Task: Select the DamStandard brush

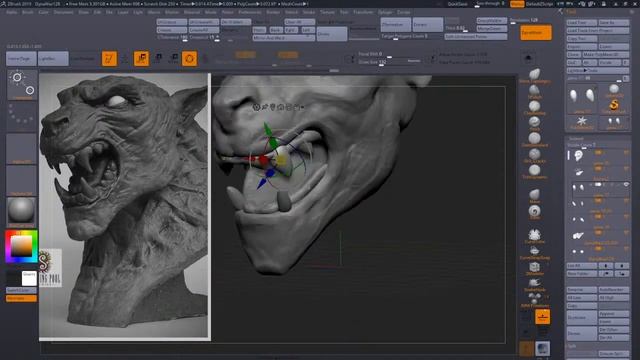Action: pos(534,140)
